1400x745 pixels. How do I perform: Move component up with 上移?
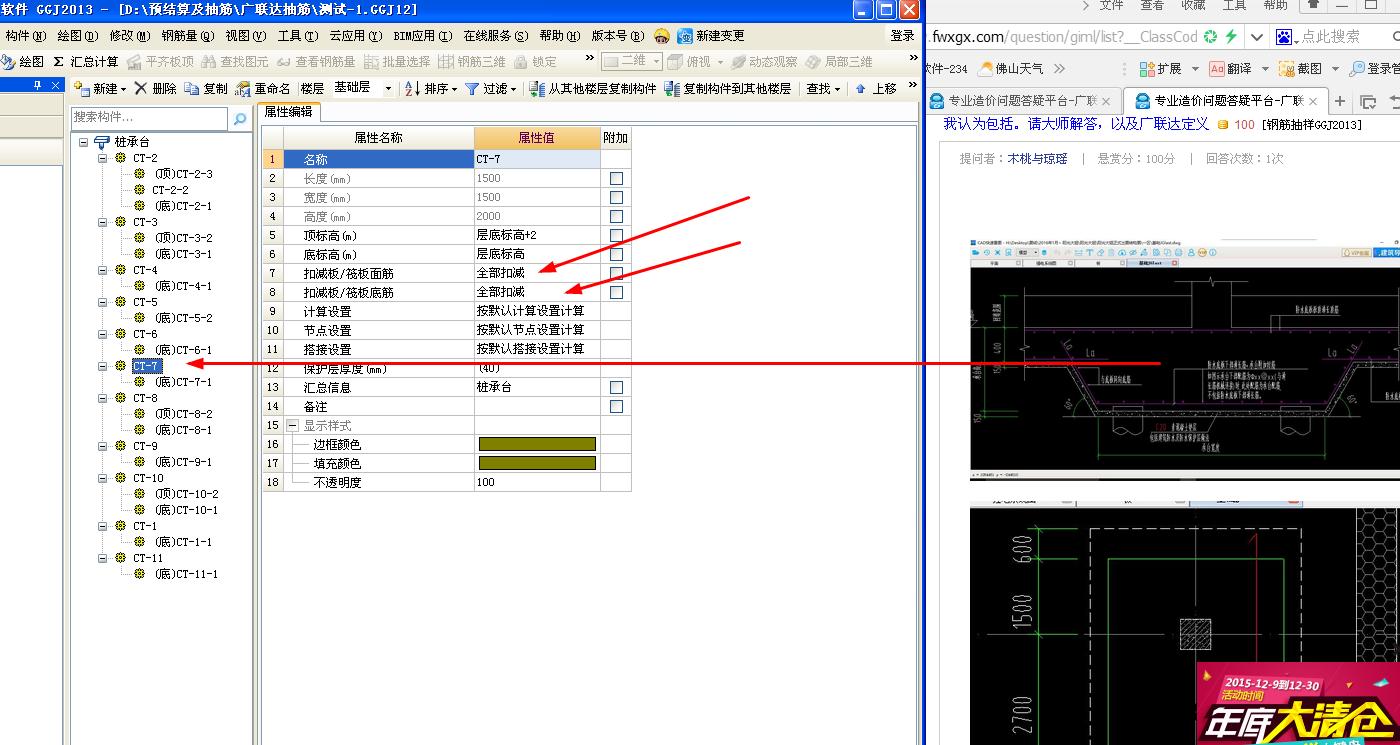coord(876,88)
